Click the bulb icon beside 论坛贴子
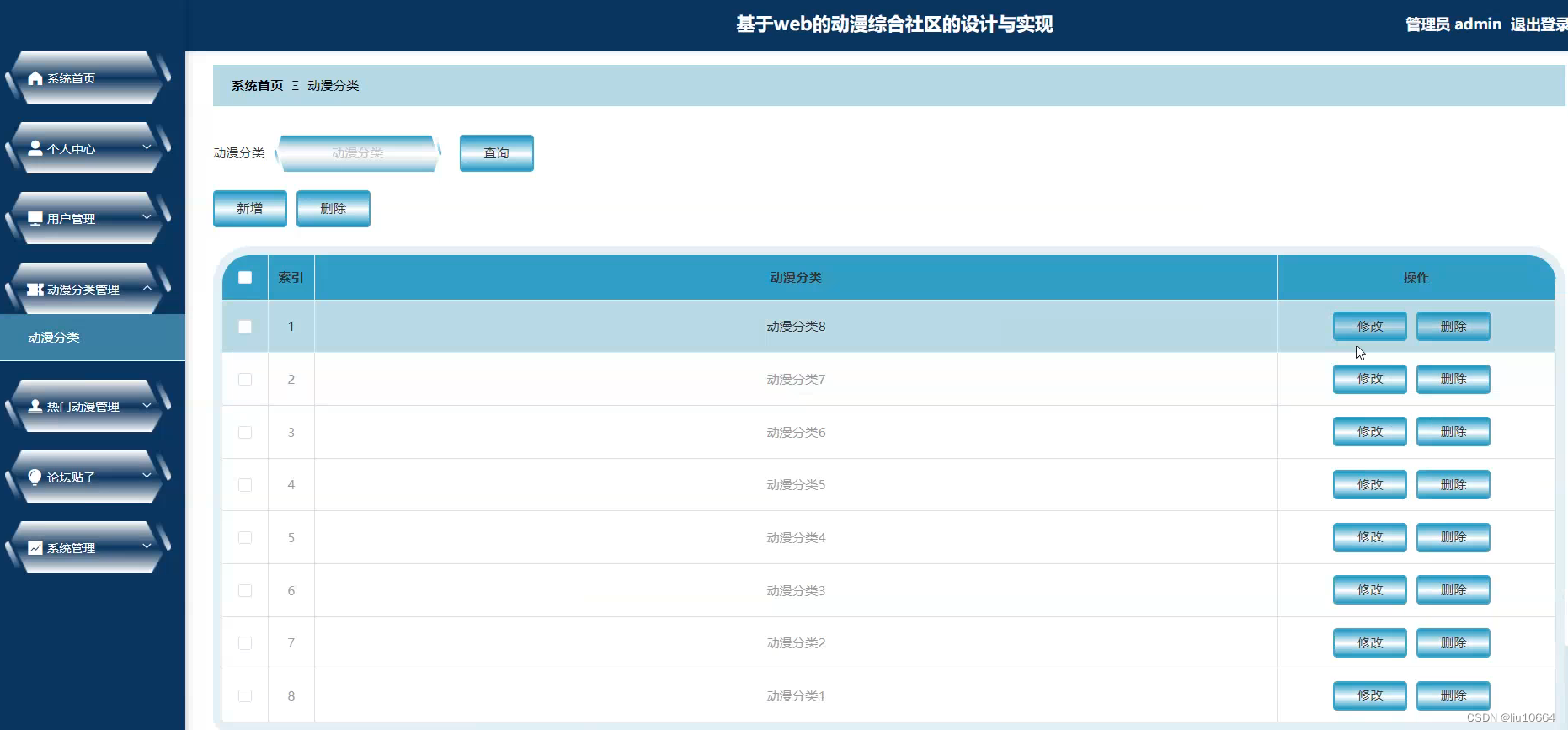The height and width of the screenshot is (730, 1568). (35, 477)
